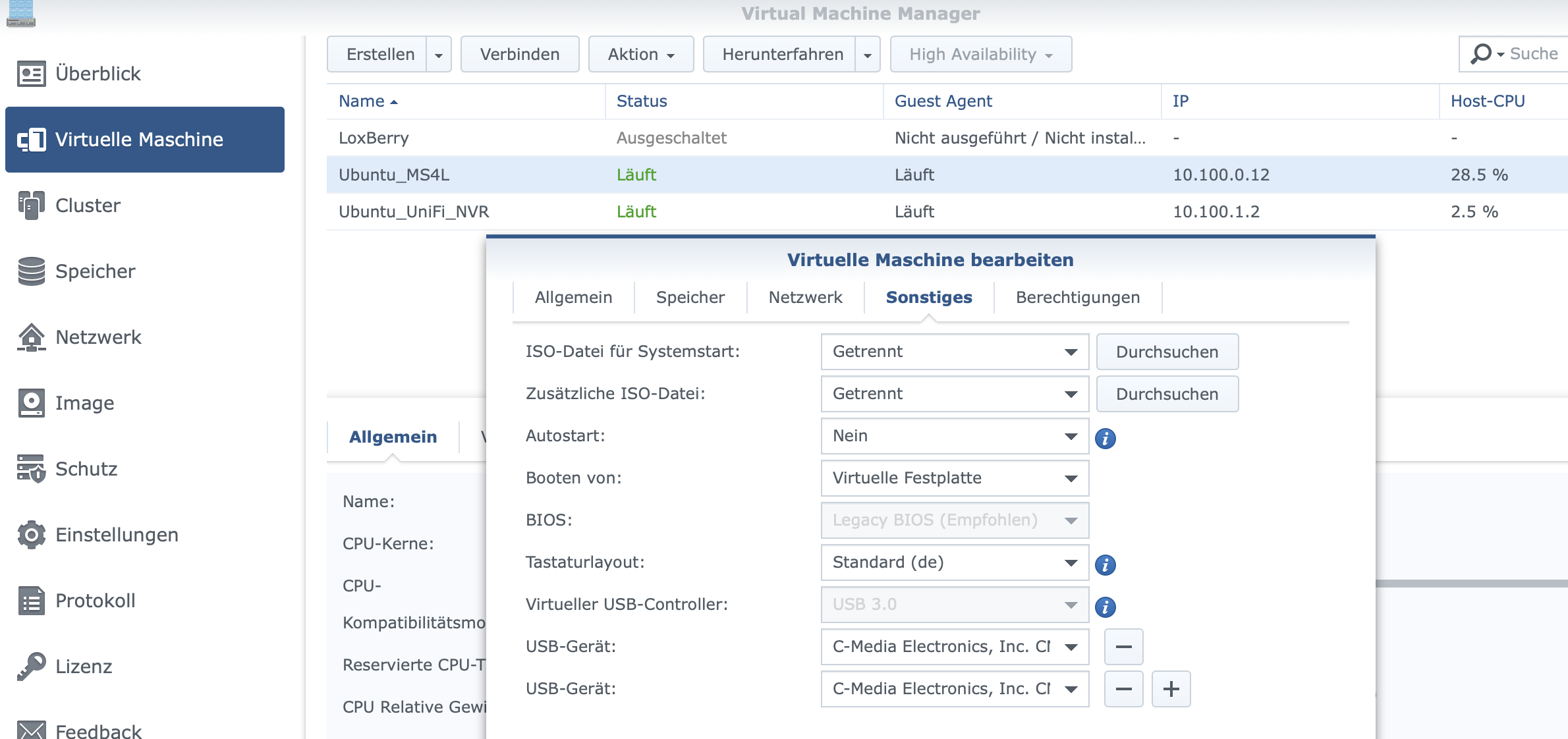This screenshot has width=1568, height=739.
Task: Switch to the Allgemein tab in edit dialog
Action: 573,298
